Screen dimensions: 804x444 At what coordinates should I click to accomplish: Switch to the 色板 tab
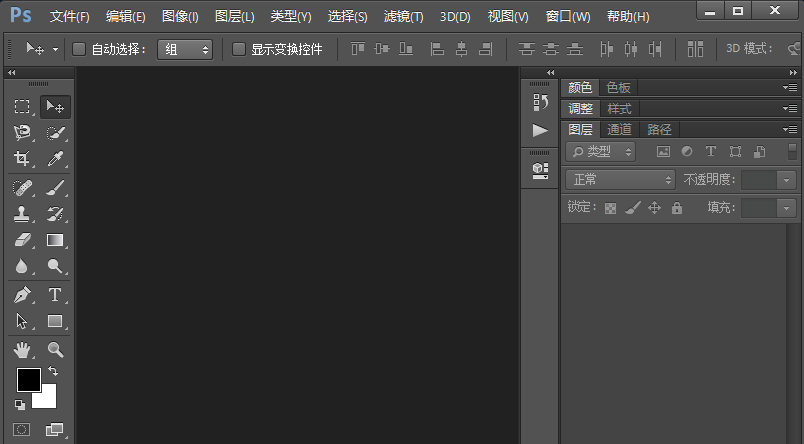click(618, 88)
